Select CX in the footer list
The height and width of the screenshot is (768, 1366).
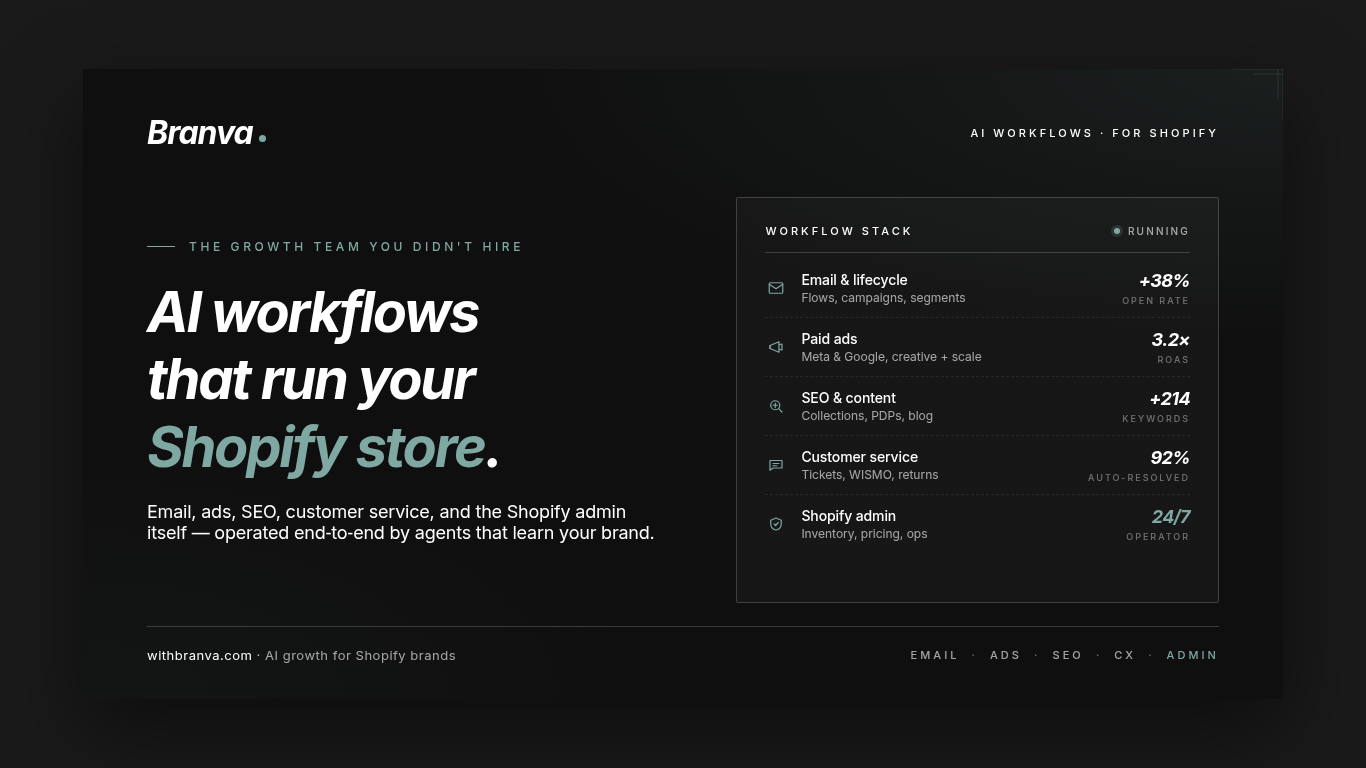pos(1124,656)
